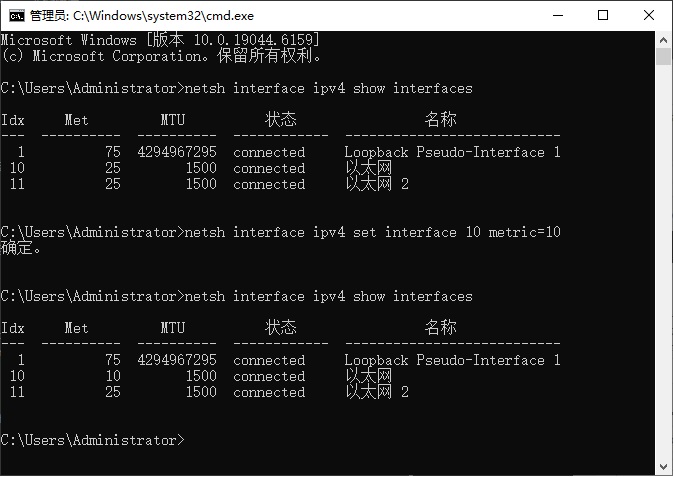The width and height of the screenshot is (674, 477).
Task: Click the scrollbar up arrow
Action: [663, 40]
